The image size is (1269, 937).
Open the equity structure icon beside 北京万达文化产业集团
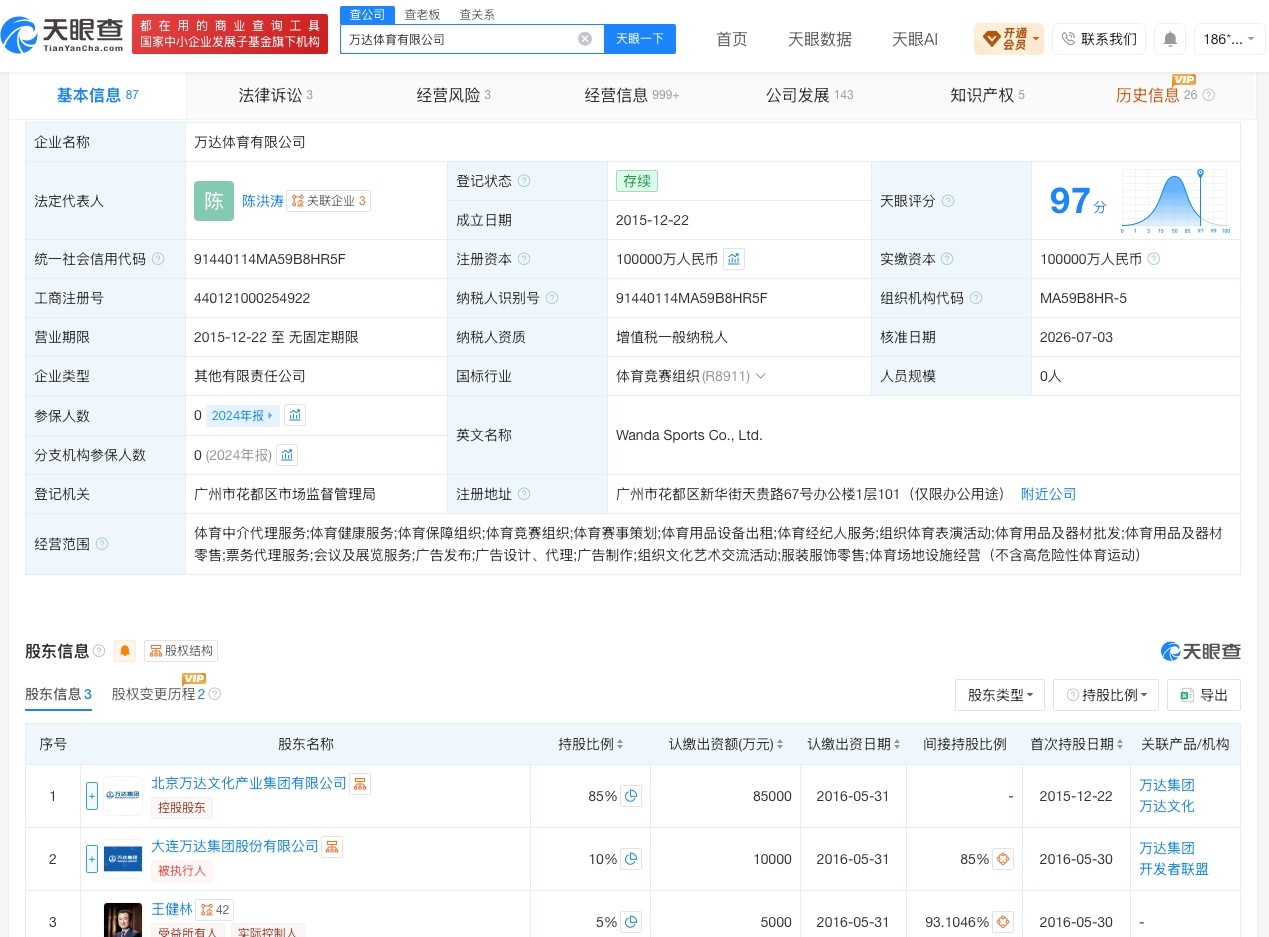(x=360, y=783)
